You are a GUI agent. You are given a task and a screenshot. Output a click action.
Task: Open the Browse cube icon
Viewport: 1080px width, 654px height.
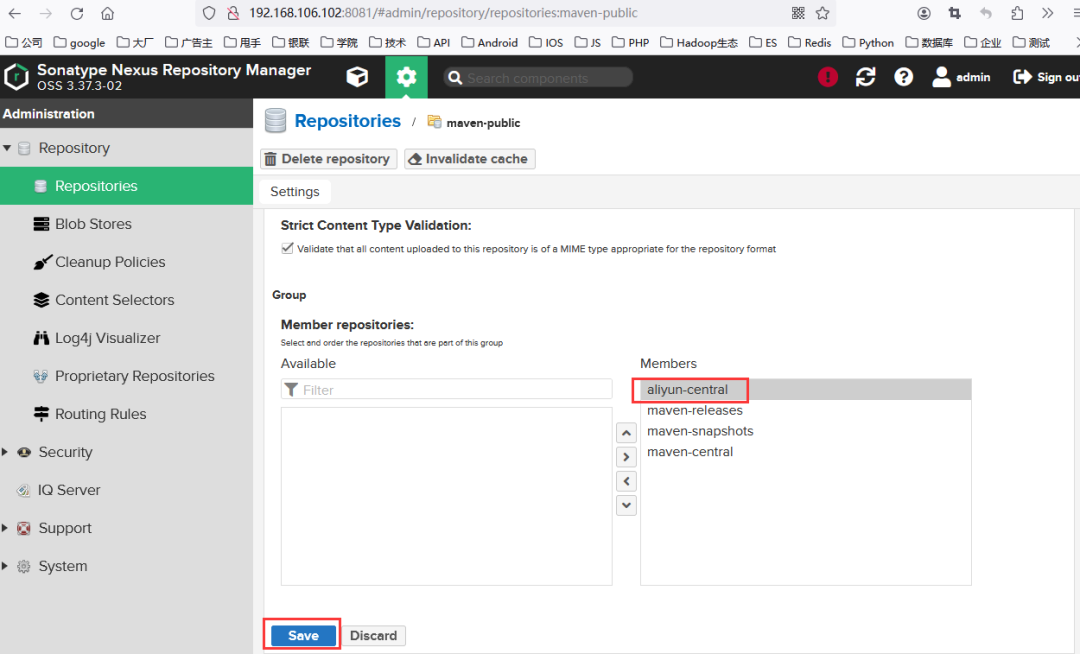point(357,76)
